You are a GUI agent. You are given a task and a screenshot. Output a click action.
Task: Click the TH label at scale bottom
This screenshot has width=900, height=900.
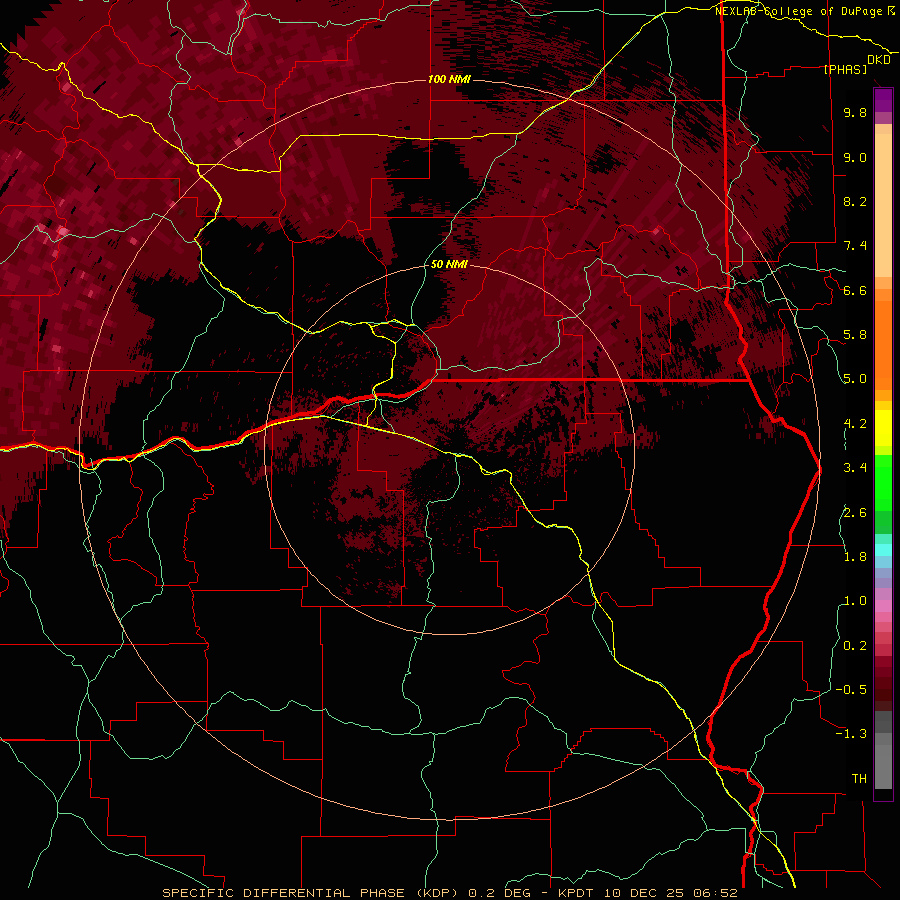(859, 779)
